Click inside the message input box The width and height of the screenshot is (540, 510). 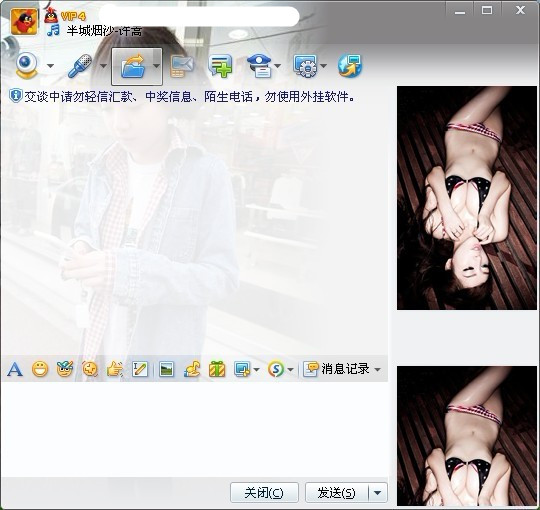click(x=194, y=429)
